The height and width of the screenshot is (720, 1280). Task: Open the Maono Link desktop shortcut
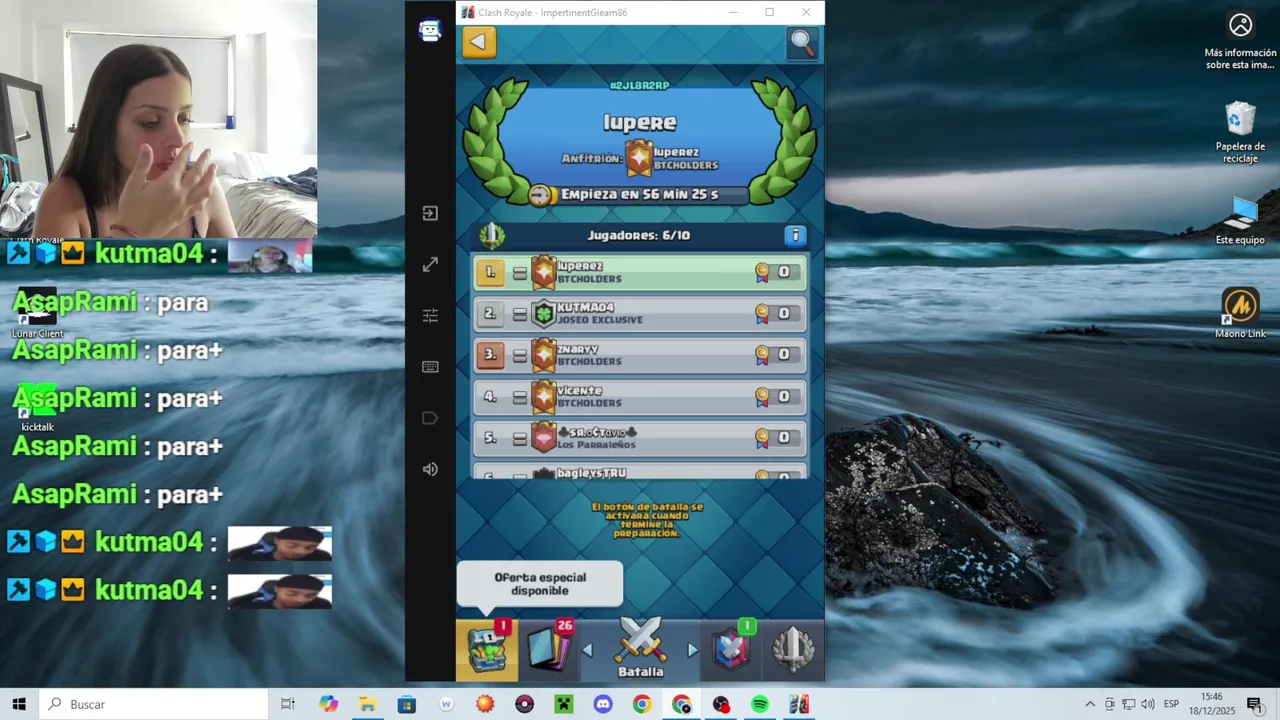[x=1240, y=313]
